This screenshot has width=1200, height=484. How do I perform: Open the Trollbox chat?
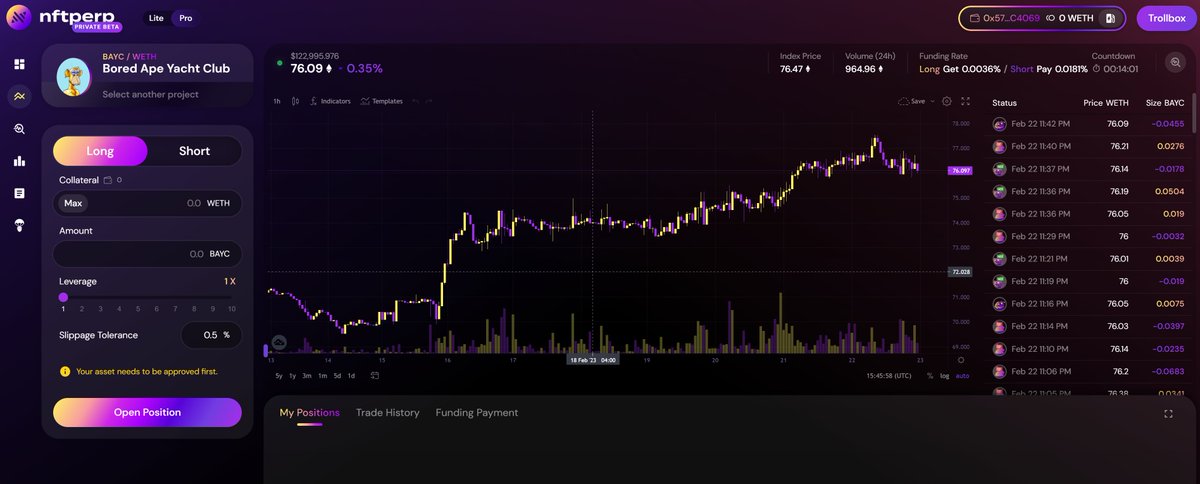click(x=1166, y=18)
